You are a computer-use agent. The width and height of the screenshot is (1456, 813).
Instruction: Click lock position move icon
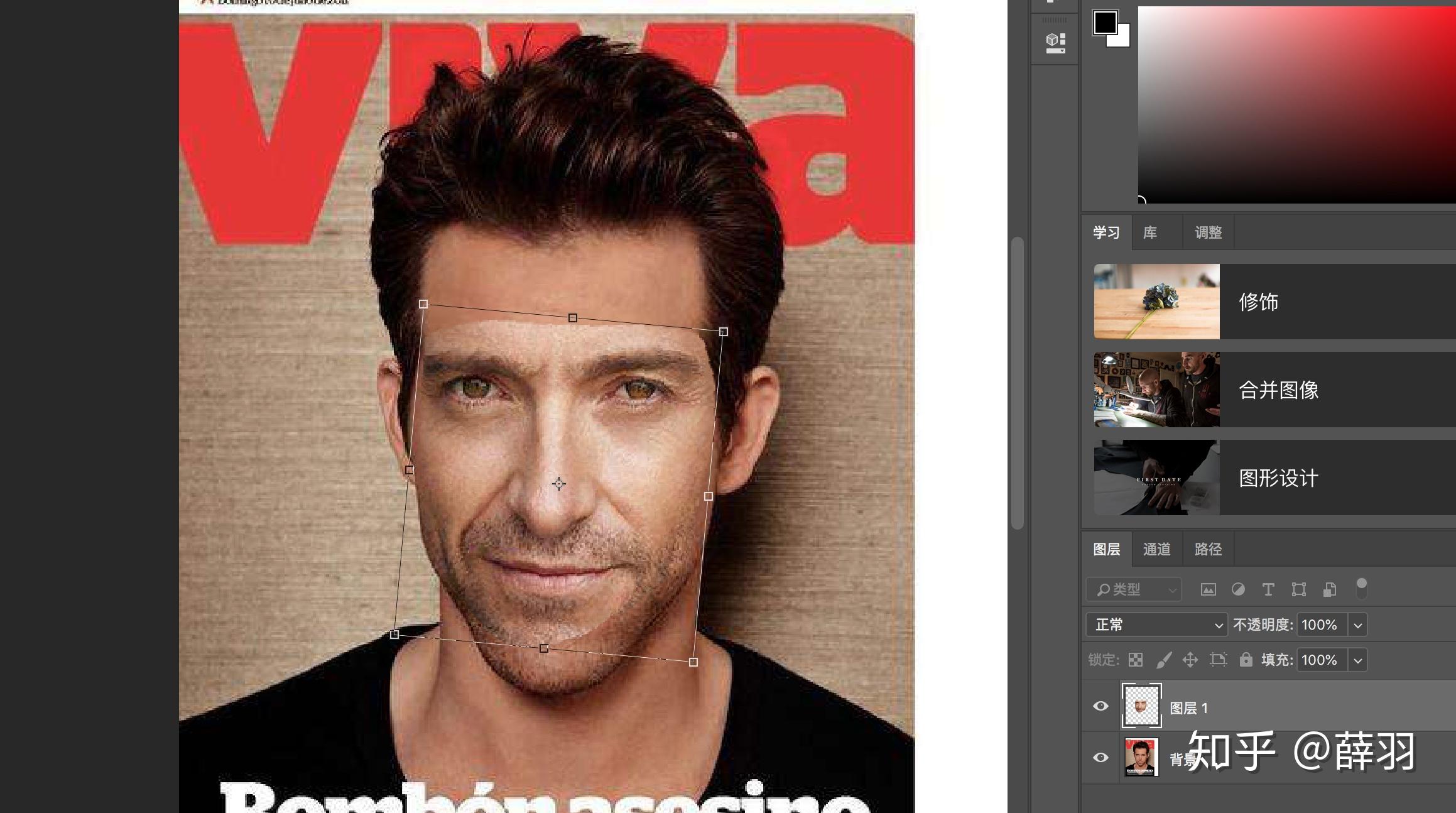1190,660
